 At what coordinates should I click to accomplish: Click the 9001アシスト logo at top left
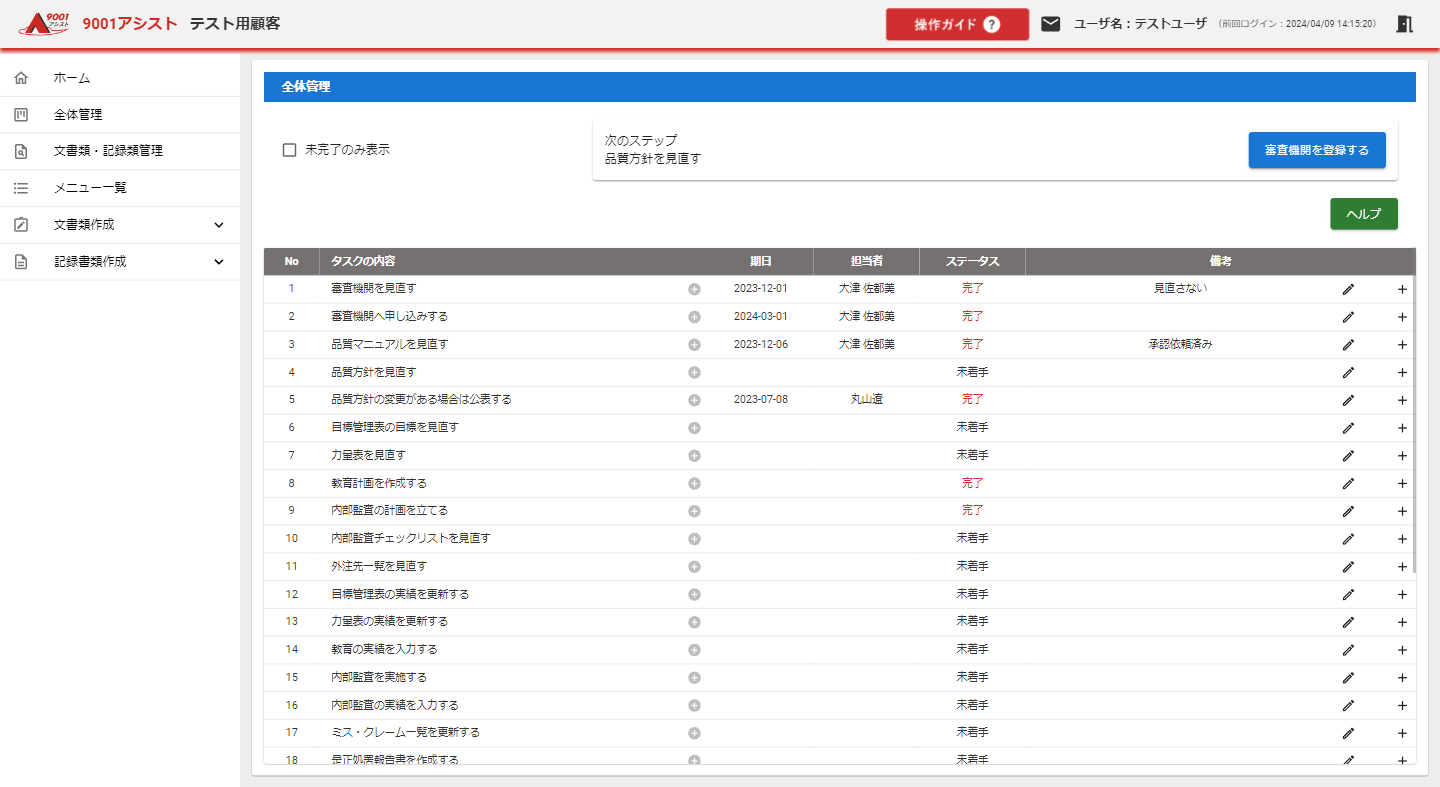(x=42, y=22)
